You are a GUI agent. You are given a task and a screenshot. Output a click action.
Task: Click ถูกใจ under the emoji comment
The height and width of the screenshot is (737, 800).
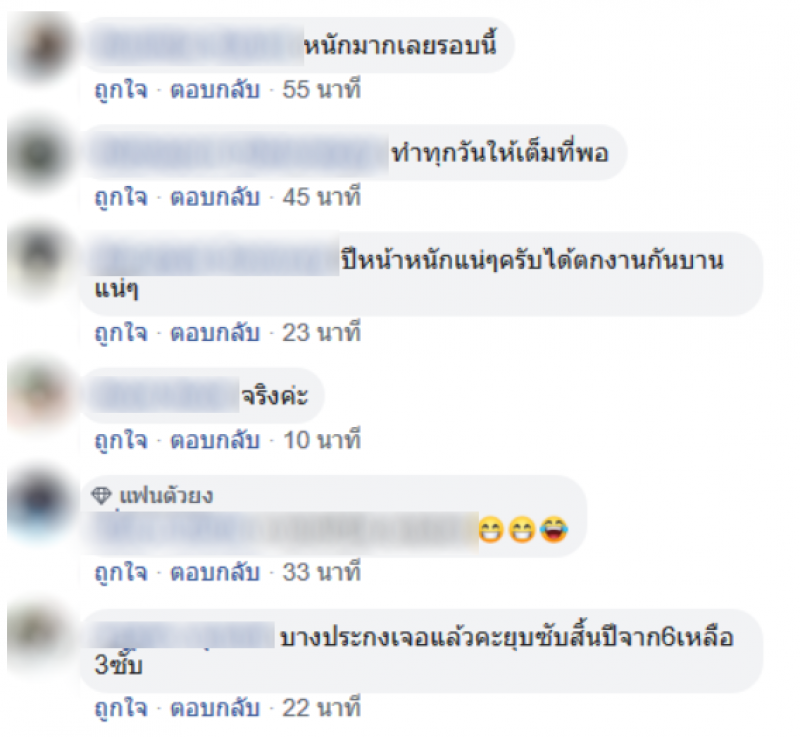[121, 572]
